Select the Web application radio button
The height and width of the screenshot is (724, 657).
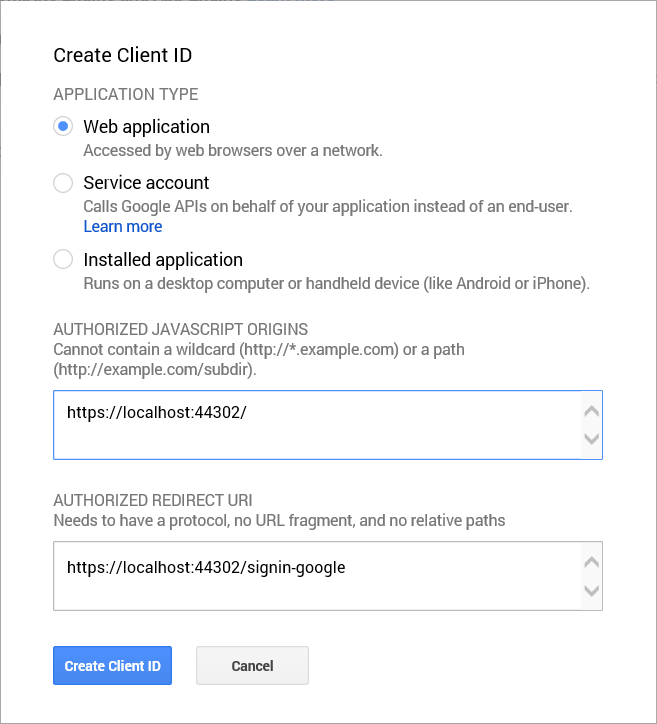pos(63,127)
